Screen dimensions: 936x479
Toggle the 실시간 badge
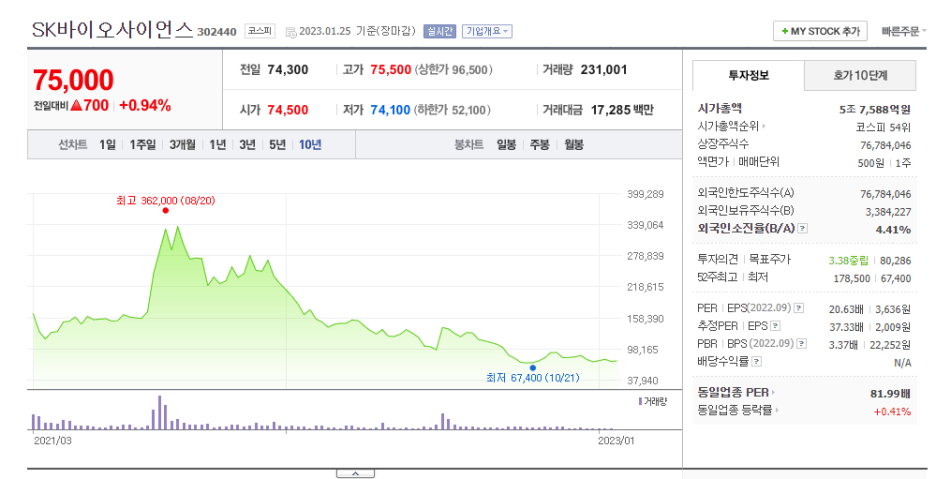[439, 31]
